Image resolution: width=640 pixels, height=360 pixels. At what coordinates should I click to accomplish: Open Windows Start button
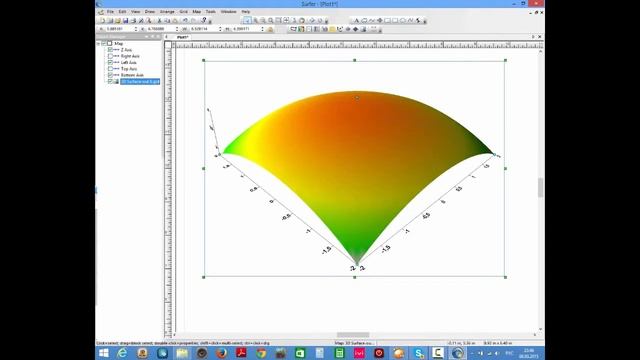coord(104,353)
